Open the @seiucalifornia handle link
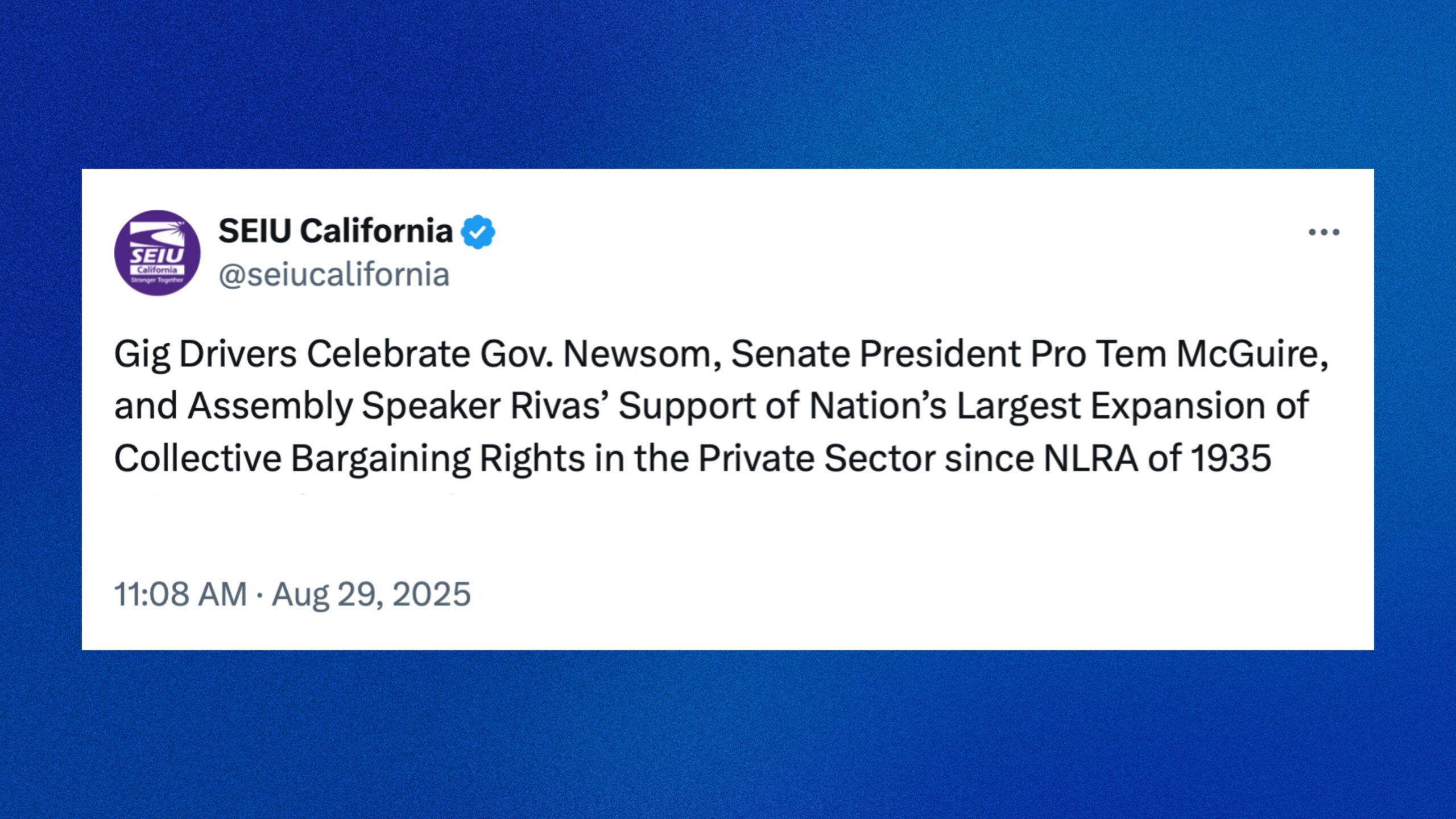The image size is (1456, 819). point(334,275)
